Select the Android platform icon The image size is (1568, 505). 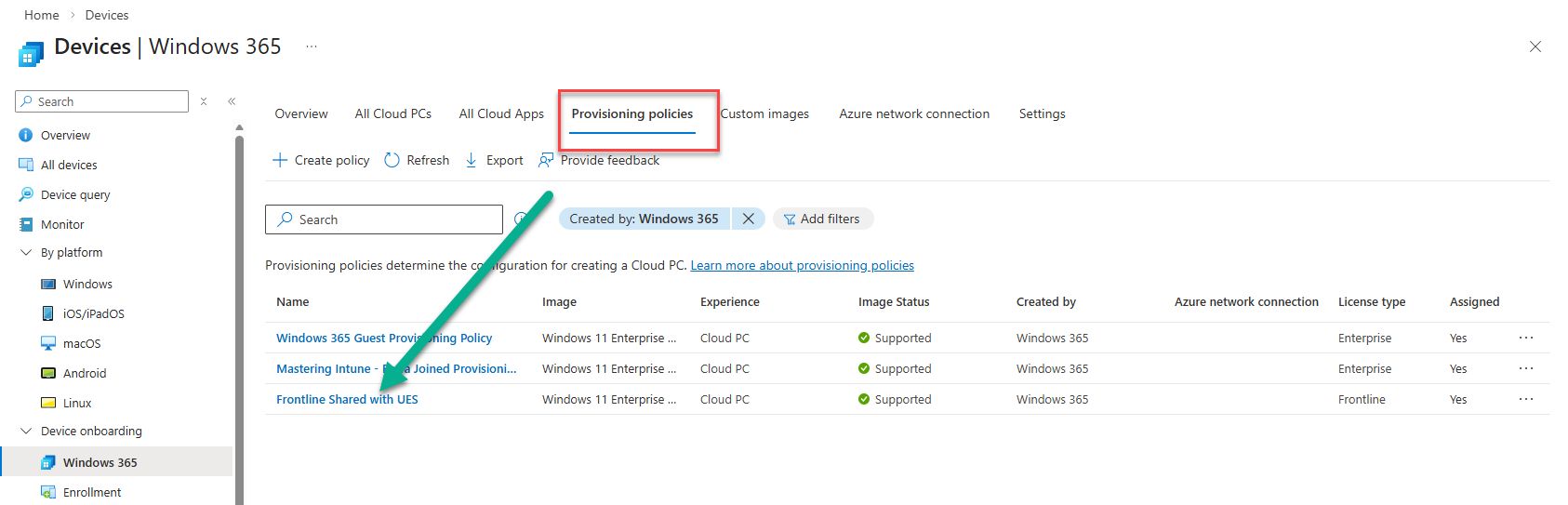pyautogui.click(x=48, y=373)
